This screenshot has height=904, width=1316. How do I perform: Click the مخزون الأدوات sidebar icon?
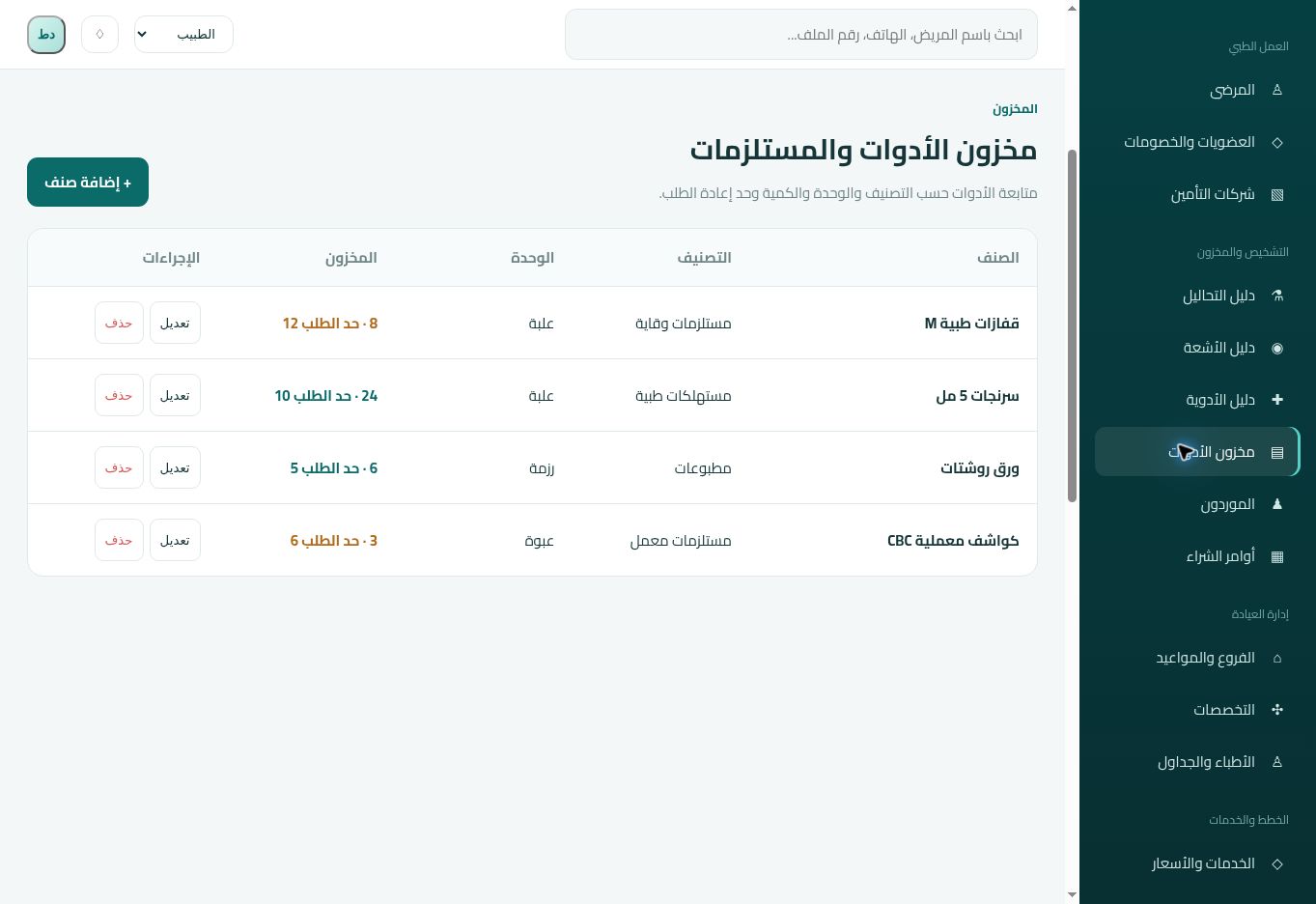tap(1276, 452)
